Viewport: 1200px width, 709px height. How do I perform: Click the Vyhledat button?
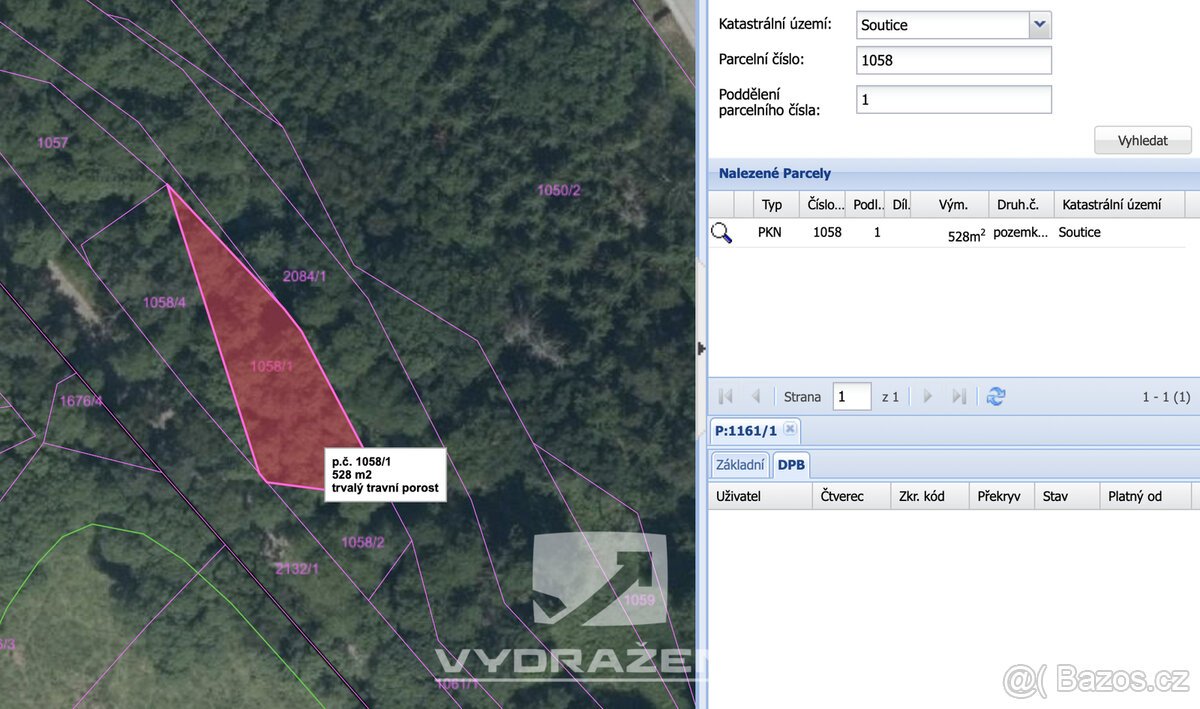(x=1143, y=140)
